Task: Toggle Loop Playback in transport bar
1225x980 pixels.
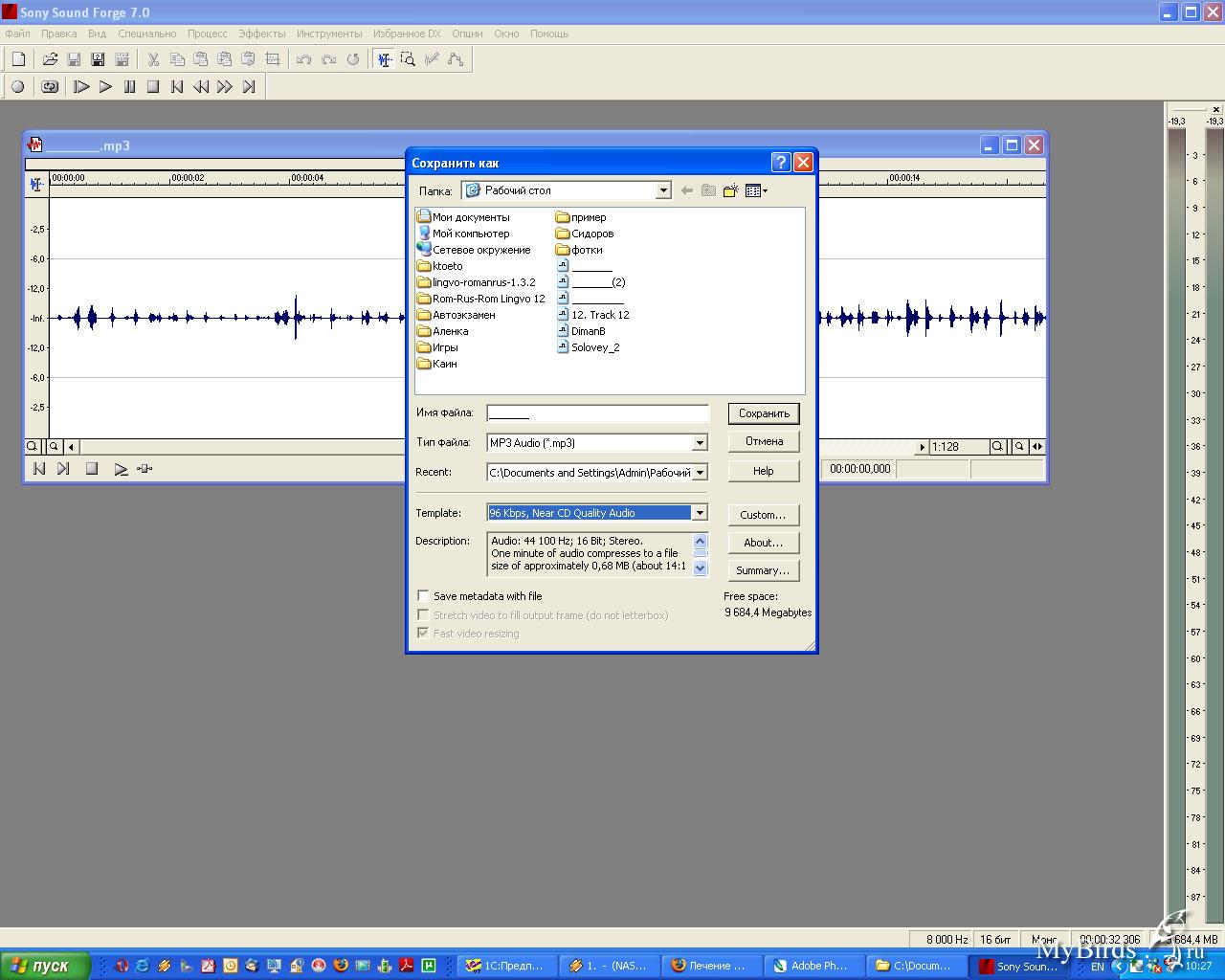Action: (50, 87)
